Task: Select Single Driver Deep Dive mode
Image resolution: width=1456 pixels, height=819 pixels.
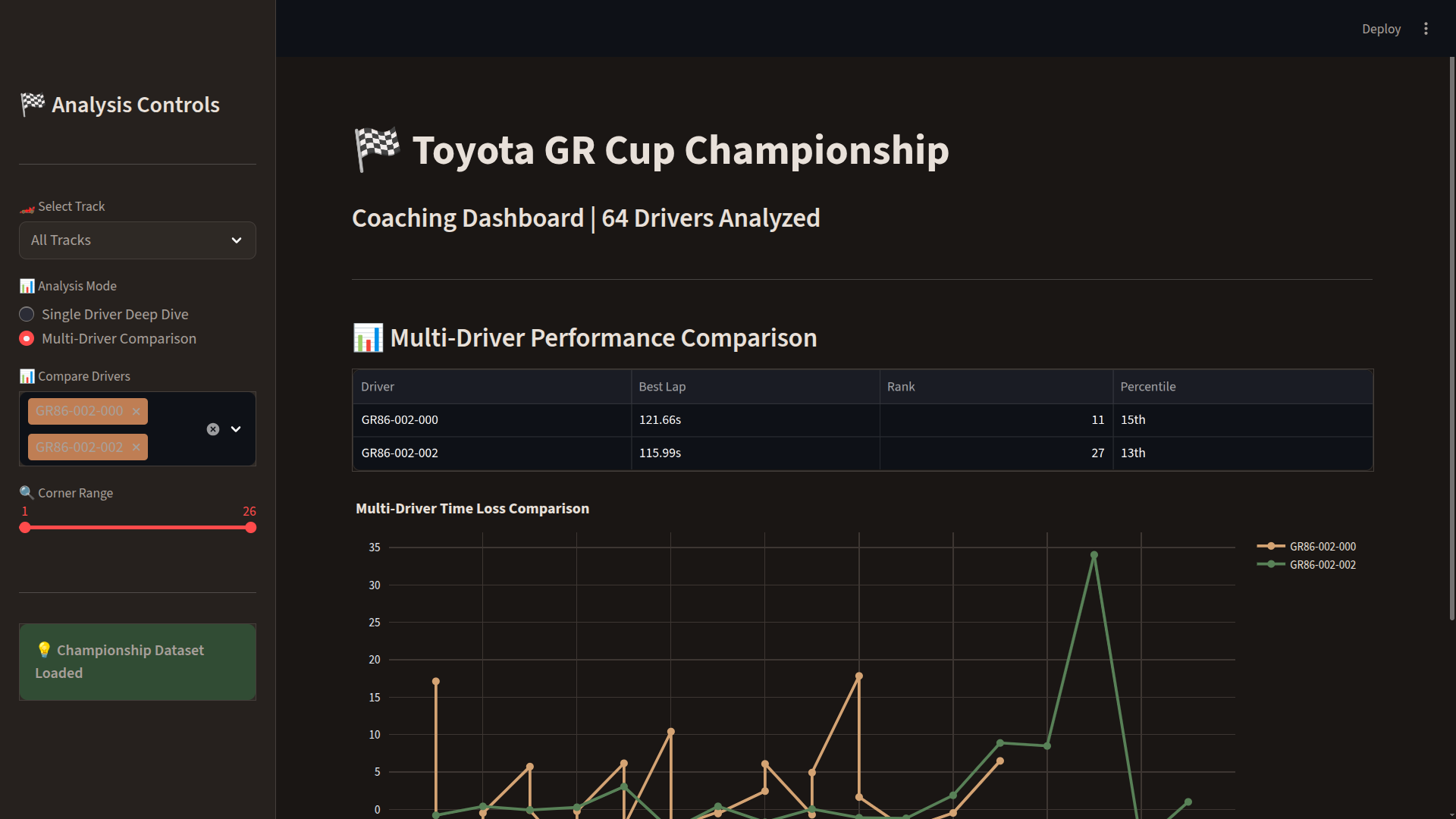Action: pyautogui.click(x=27, y=315)
